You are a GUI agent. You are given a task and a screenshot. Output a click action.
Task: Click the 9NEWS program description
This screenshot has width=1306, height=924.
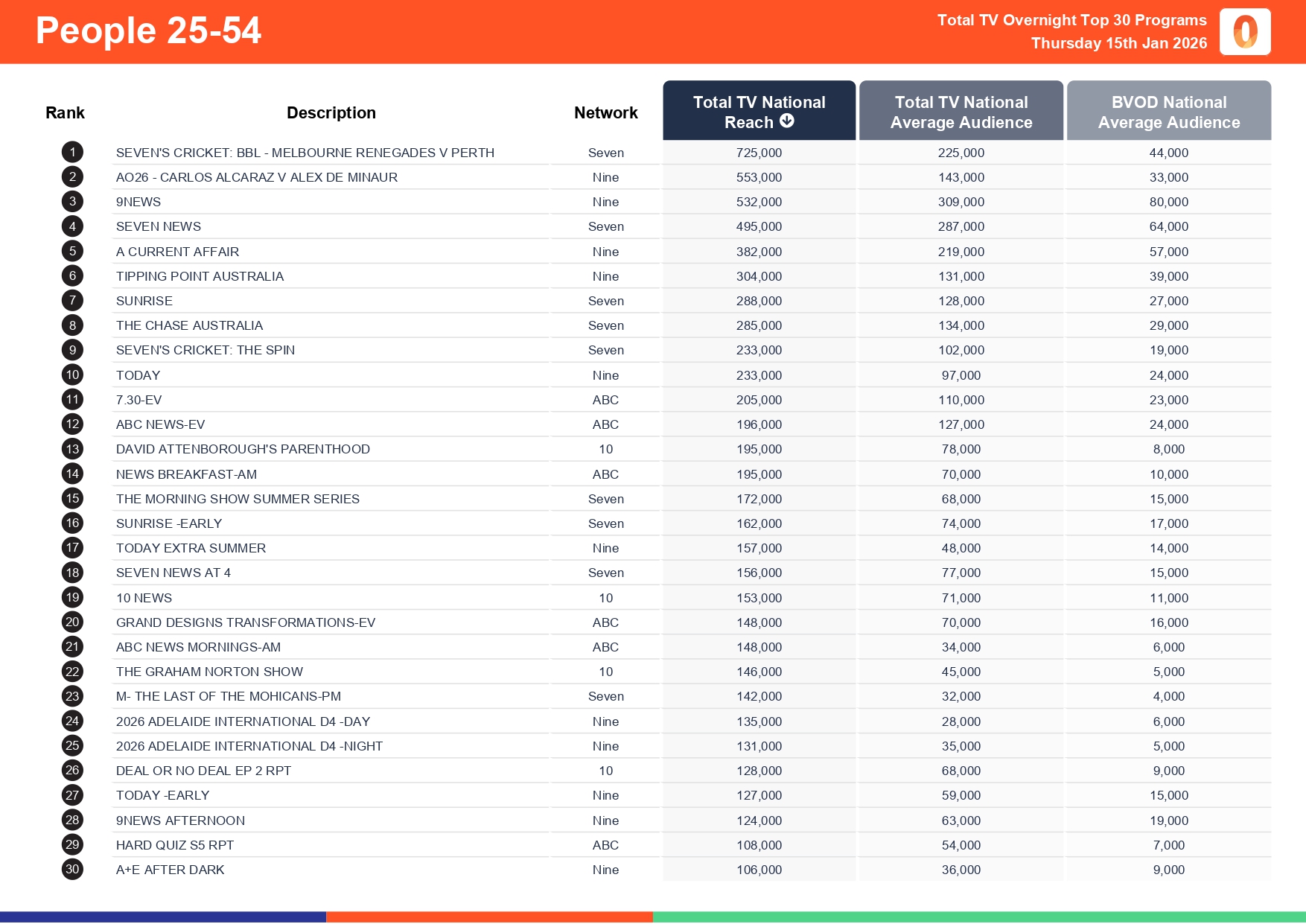138,201
